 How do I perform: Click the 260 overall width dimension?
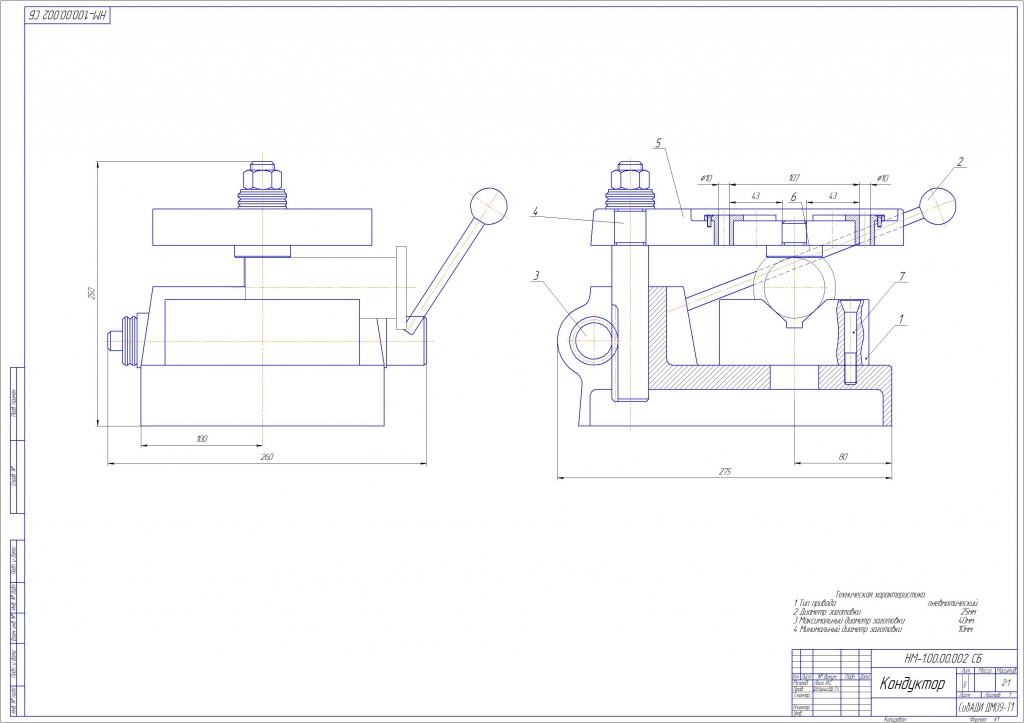(x=266, y=457)
